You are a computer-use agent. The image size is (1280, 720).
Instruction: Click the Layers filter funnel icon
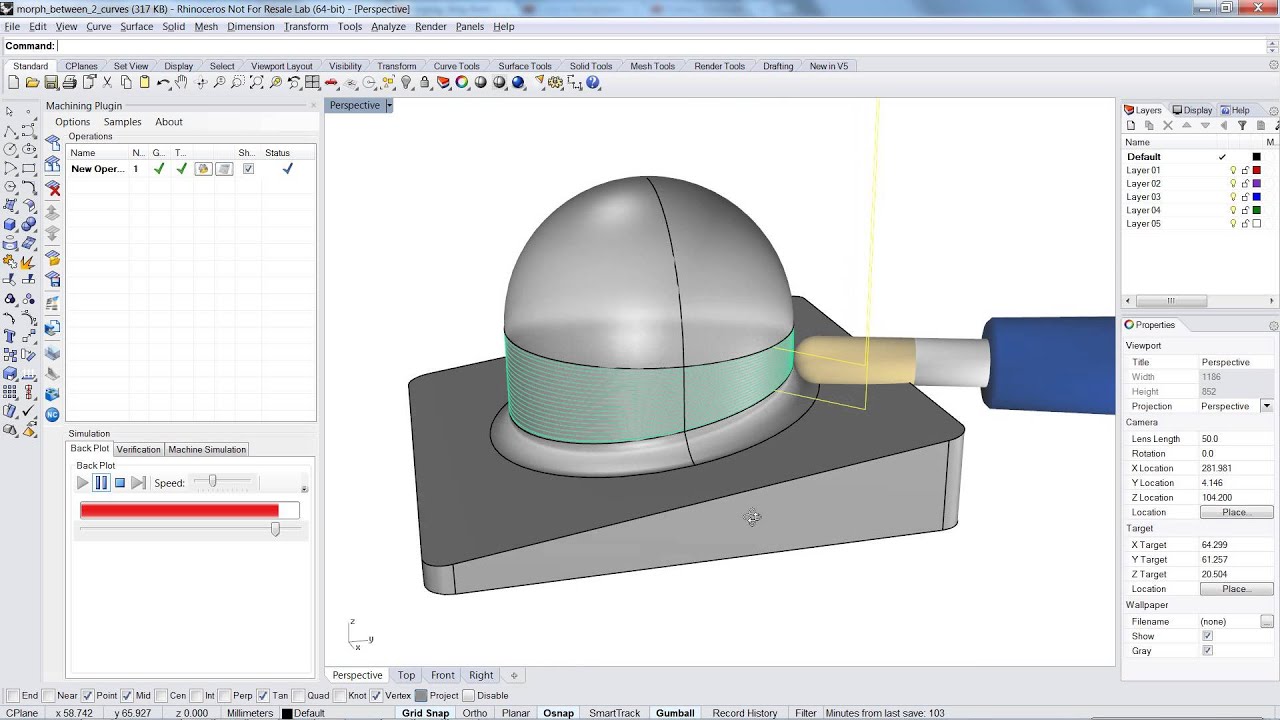click(1242, 126)
